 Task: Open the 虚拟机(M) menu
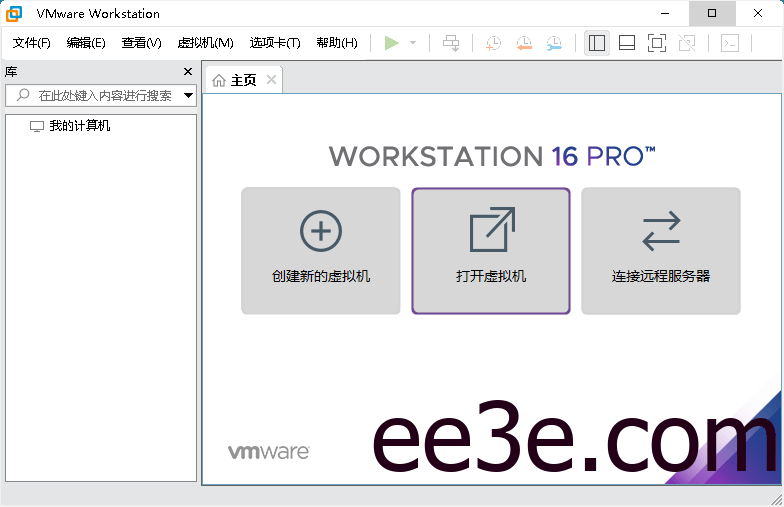(206, 43)
